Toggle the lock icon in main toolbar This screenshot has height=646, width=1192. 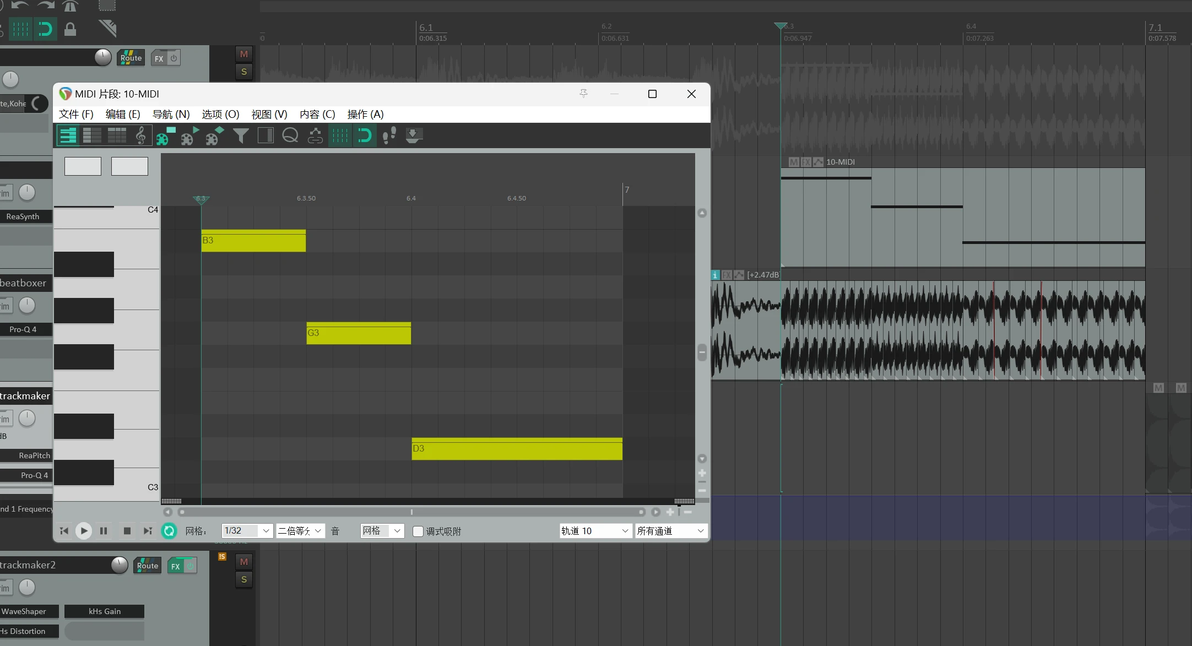pos(70,30)
